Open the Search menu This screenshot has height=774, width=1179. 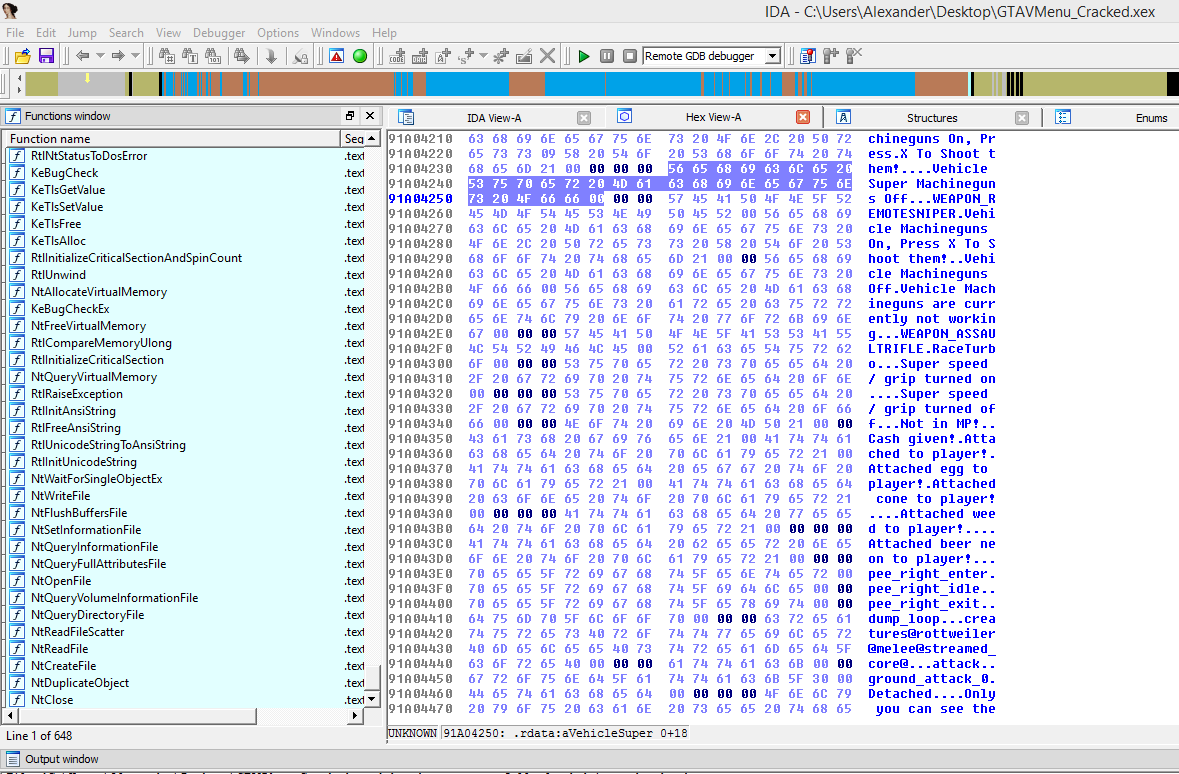coord(126,33)
